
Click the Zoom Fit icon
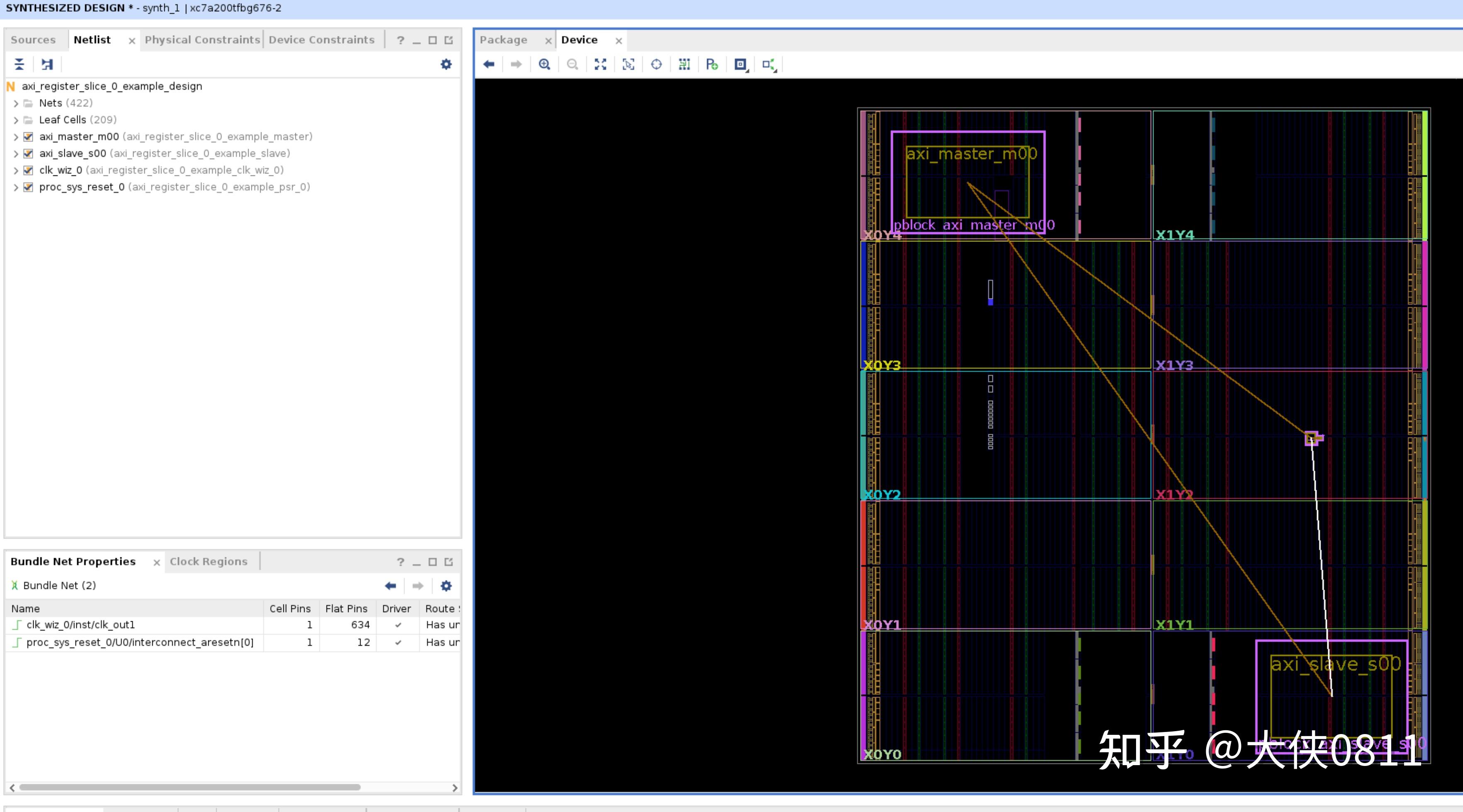(x=600, y=64)
